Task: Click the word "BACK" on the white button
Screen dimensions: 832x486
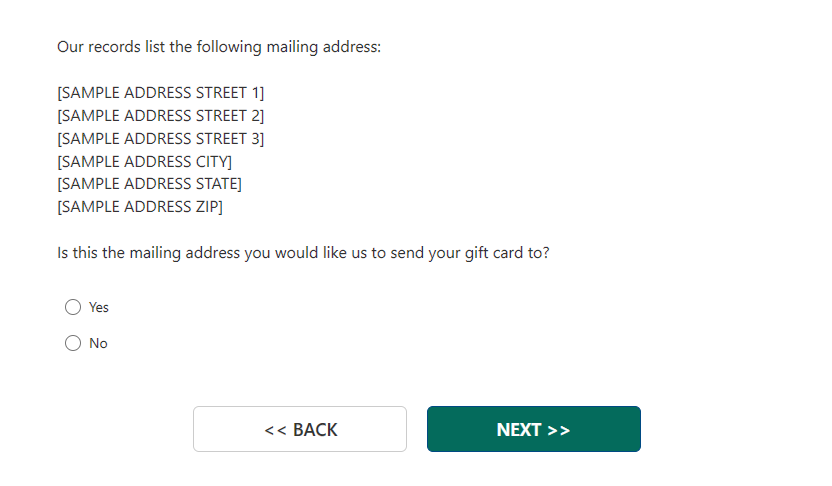Action: (x=315, y=430)
